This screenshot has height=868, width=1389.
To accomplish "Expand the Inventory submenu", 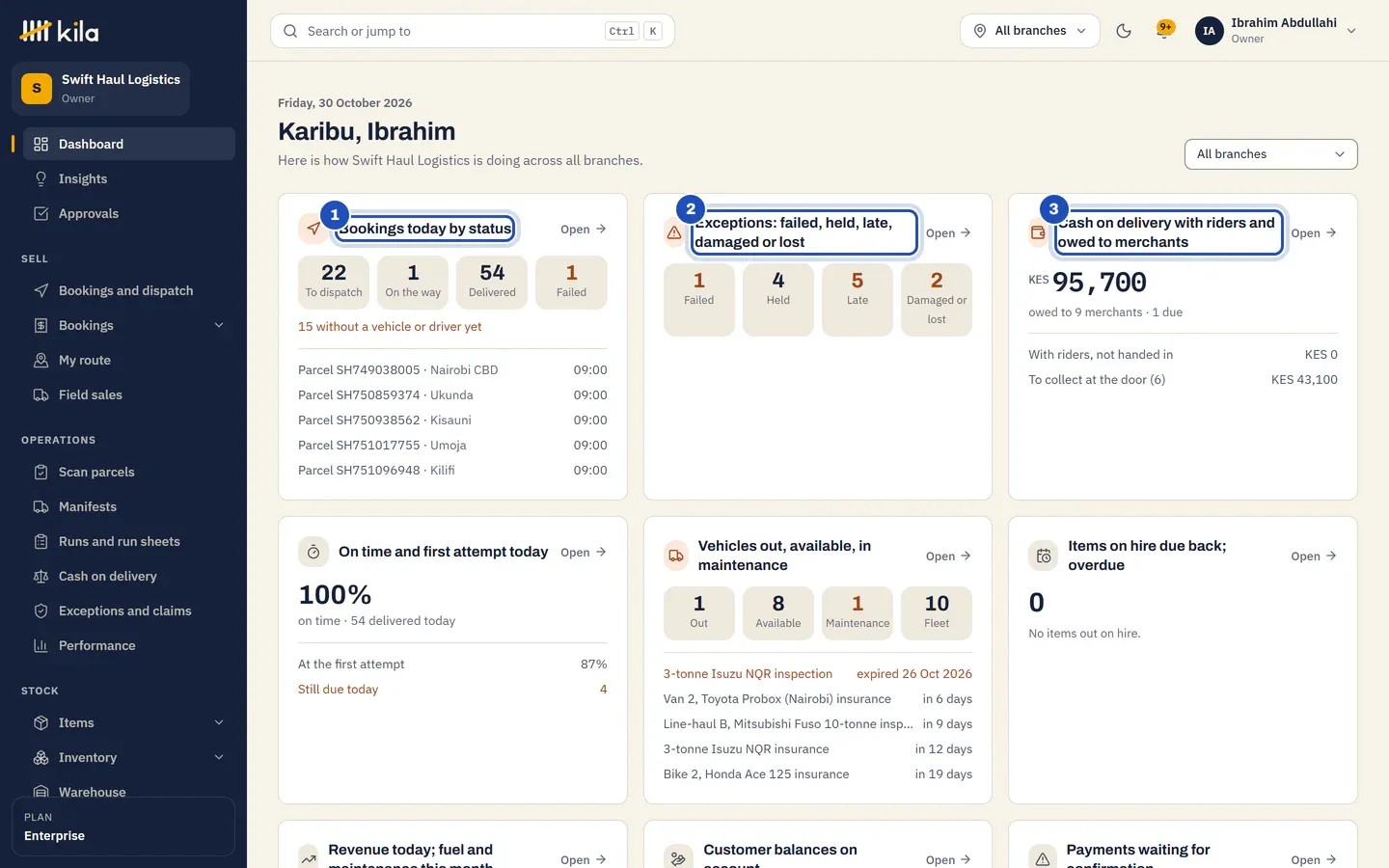I will point(219,757).
